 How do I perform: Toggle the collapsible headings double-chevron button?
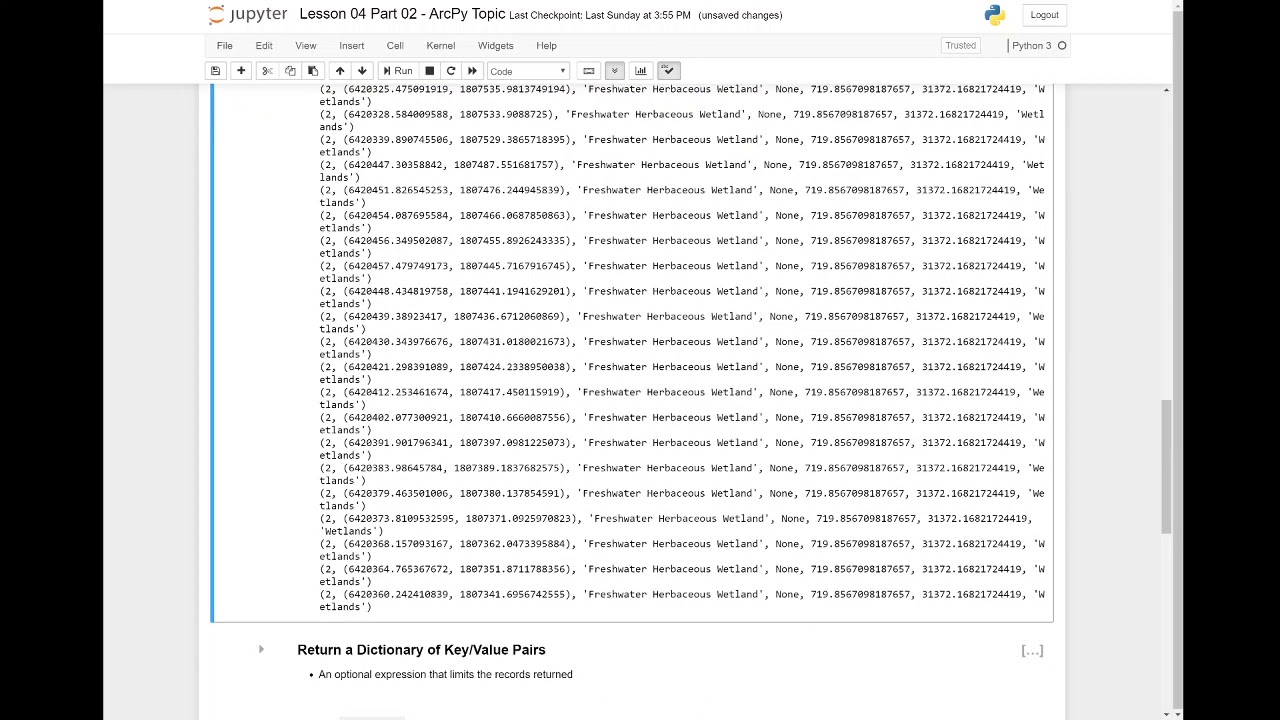614,71
